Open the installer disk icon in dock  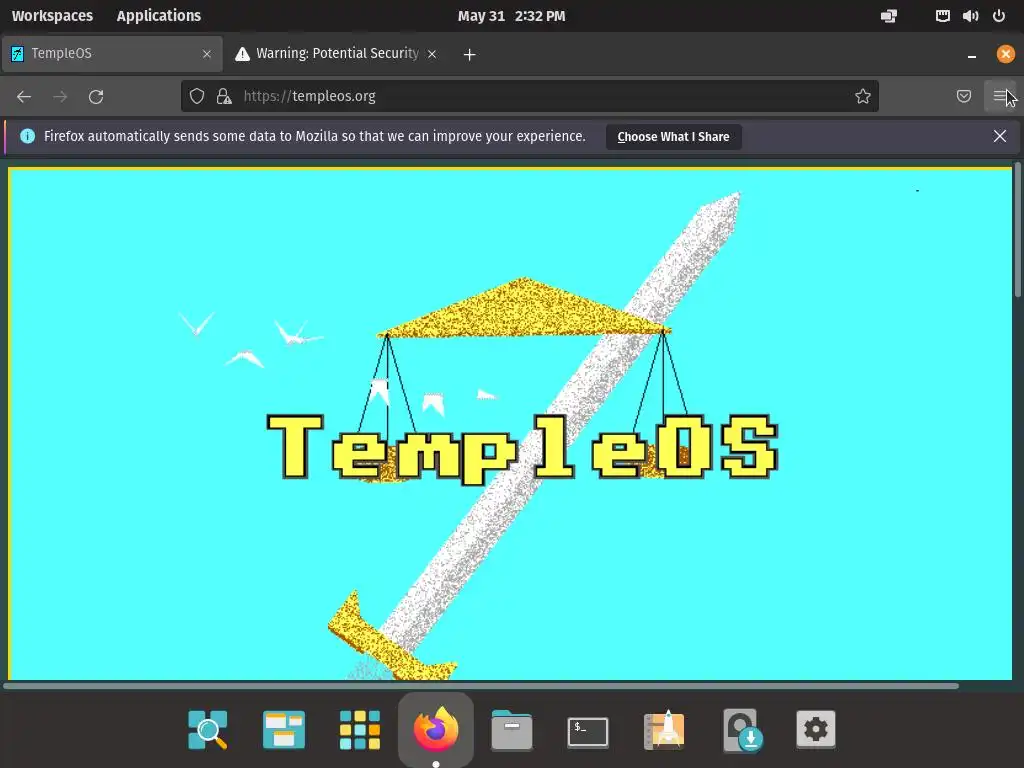point(742,730)
